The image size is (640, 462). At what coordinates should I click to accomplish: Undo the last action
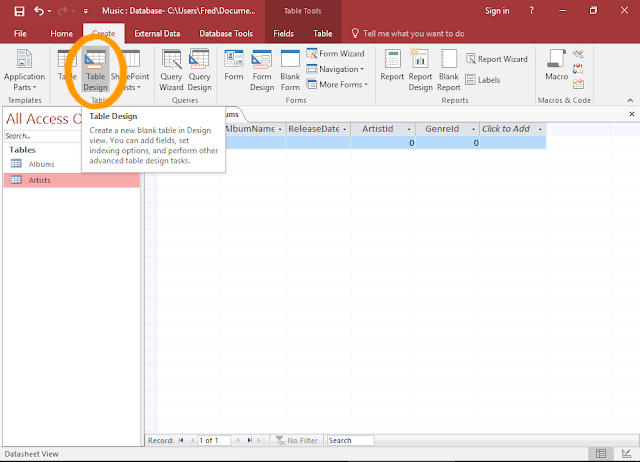click(39, 11)
